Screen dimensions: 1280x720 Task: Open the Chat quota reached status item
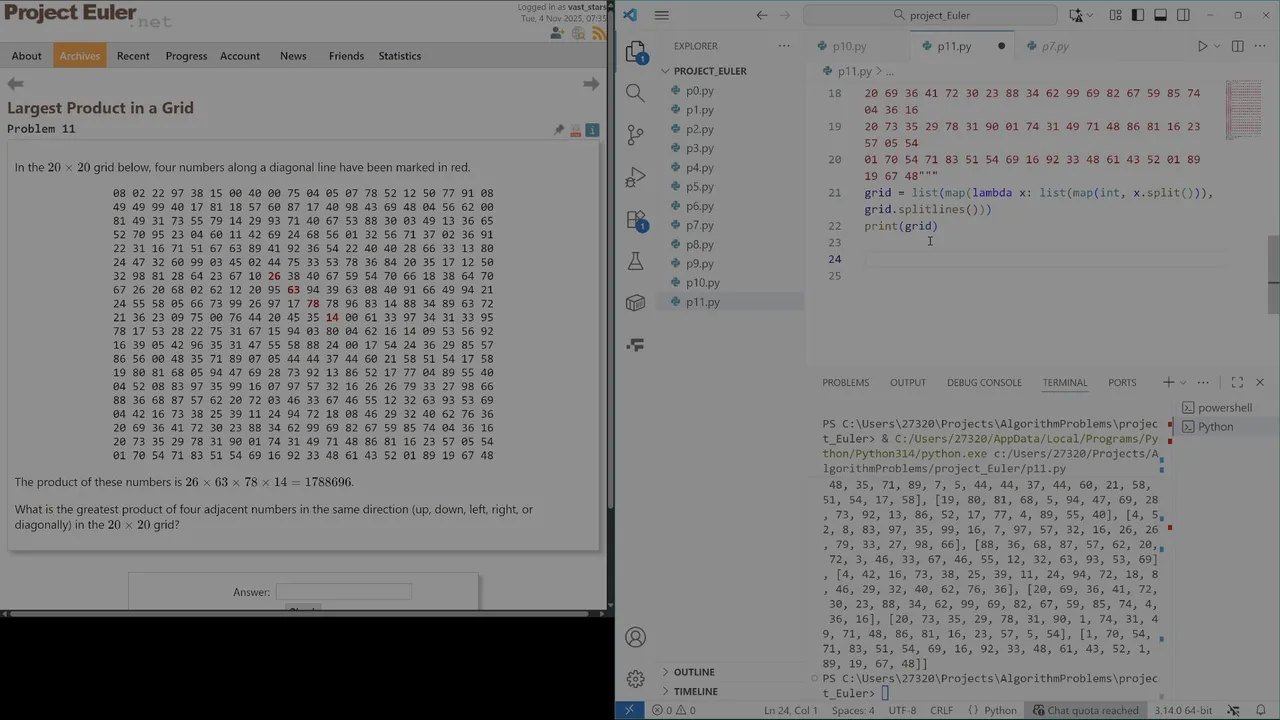pyautogui.click(x=1086, y=710)
